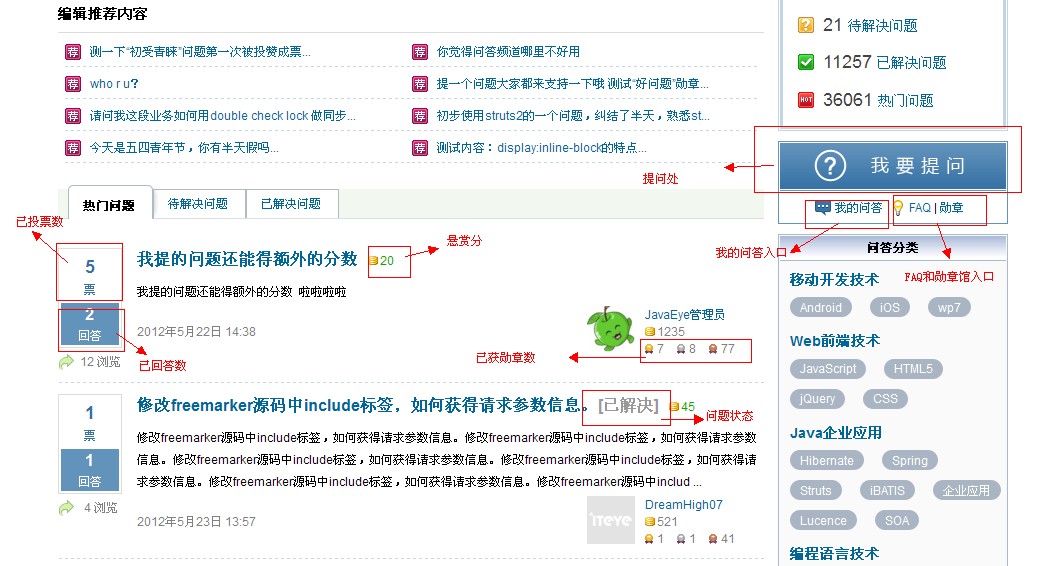The width and height of the screenshot is (1042, 566).
Task: Select the Hibernate category tag
Action: (827, 460)
